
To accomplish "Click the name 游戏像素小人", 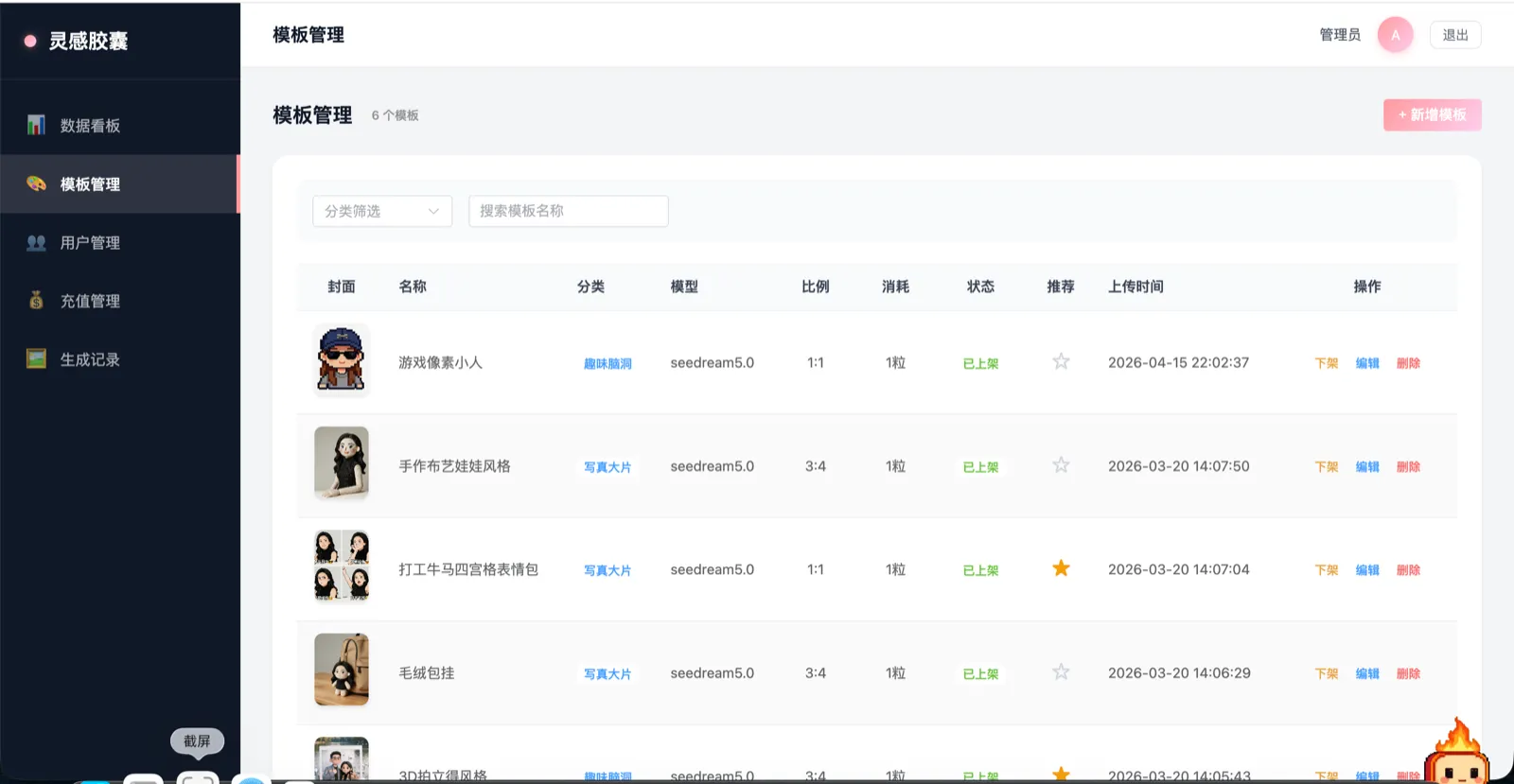I will point(440,362).
